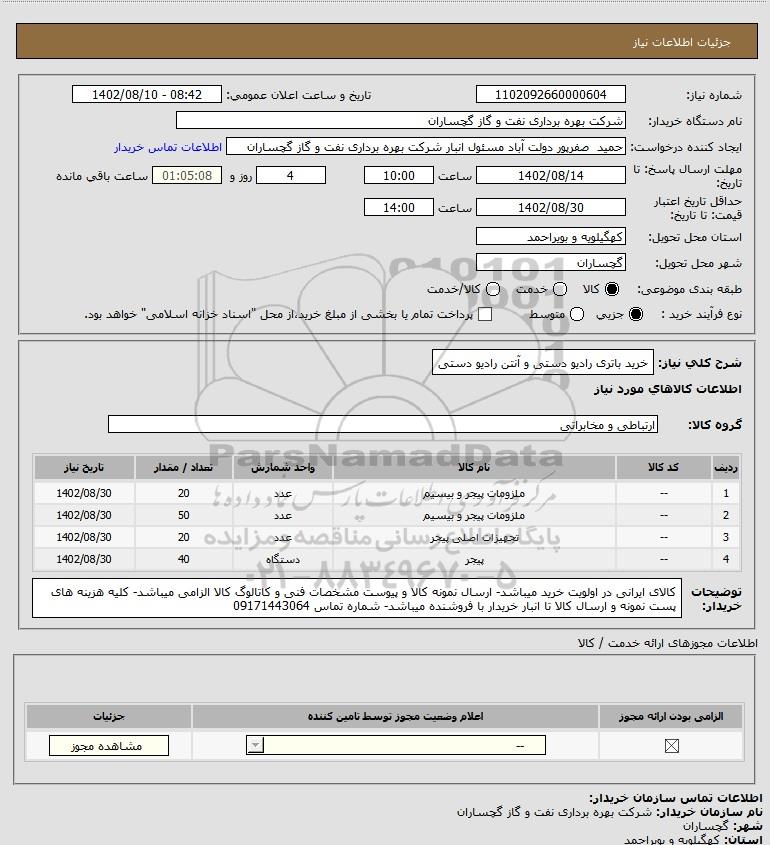Open the supplier license status dropdown

pos(396,746)
